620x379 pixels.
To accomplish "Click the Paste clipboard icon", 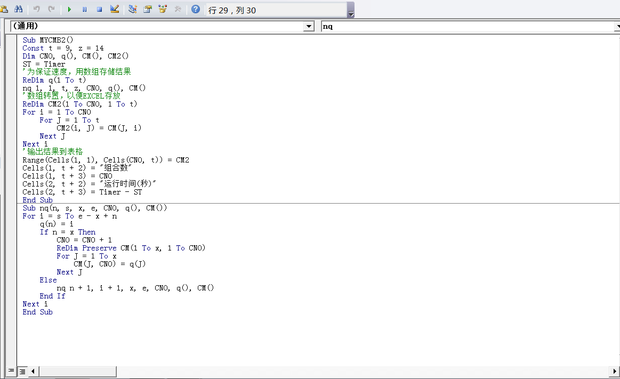I will coord(4,9).
